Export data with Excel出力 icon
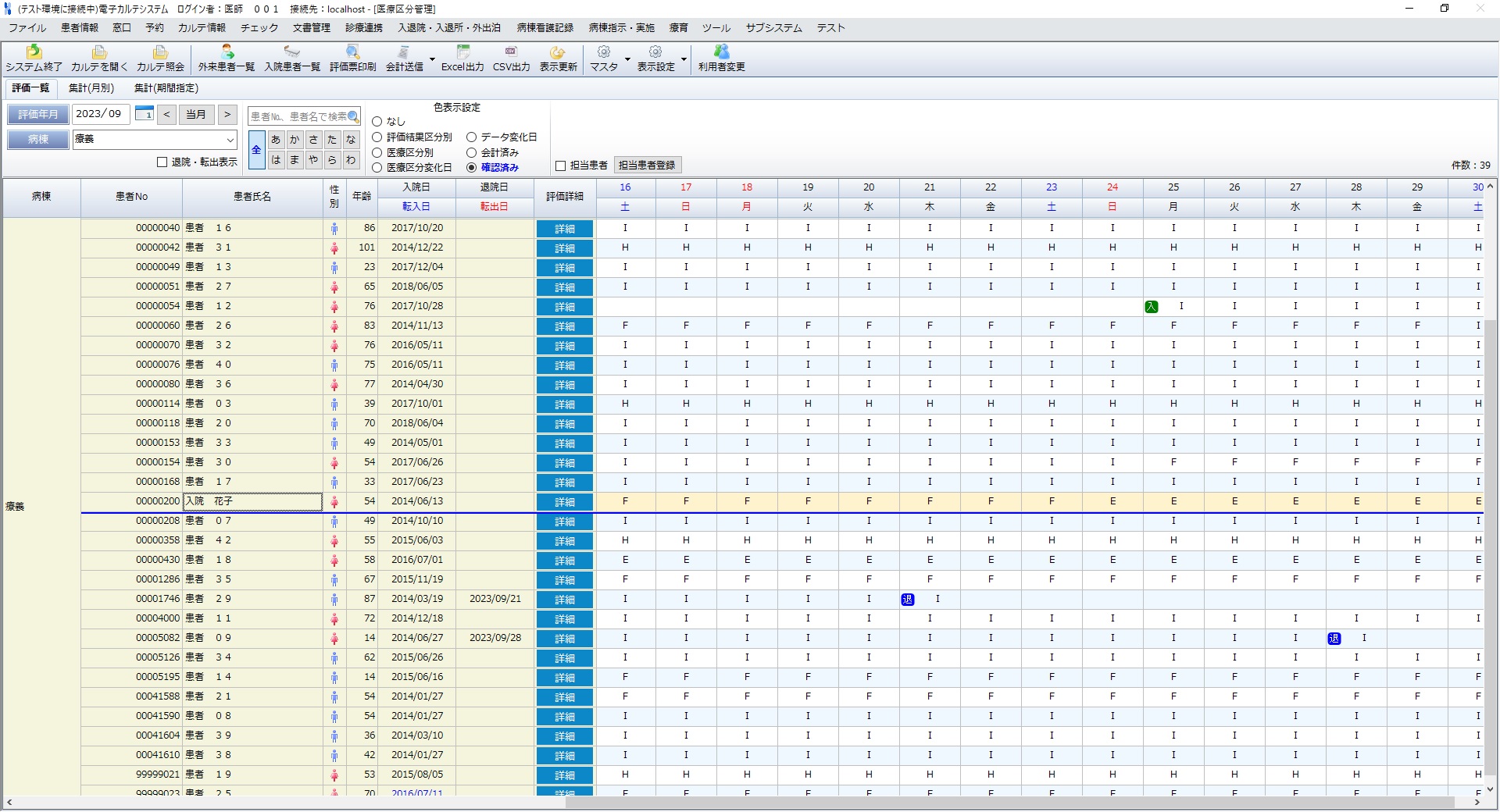1500x812 pixels. click(x=462, y=52)
